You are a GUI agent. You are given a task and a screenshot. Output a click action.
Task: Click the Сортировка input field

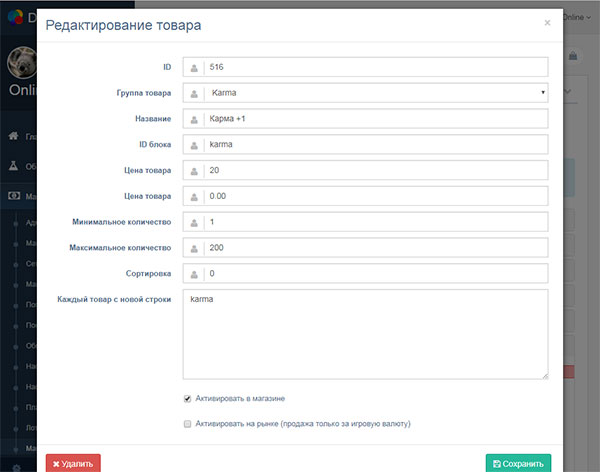(x=375, y=274)
